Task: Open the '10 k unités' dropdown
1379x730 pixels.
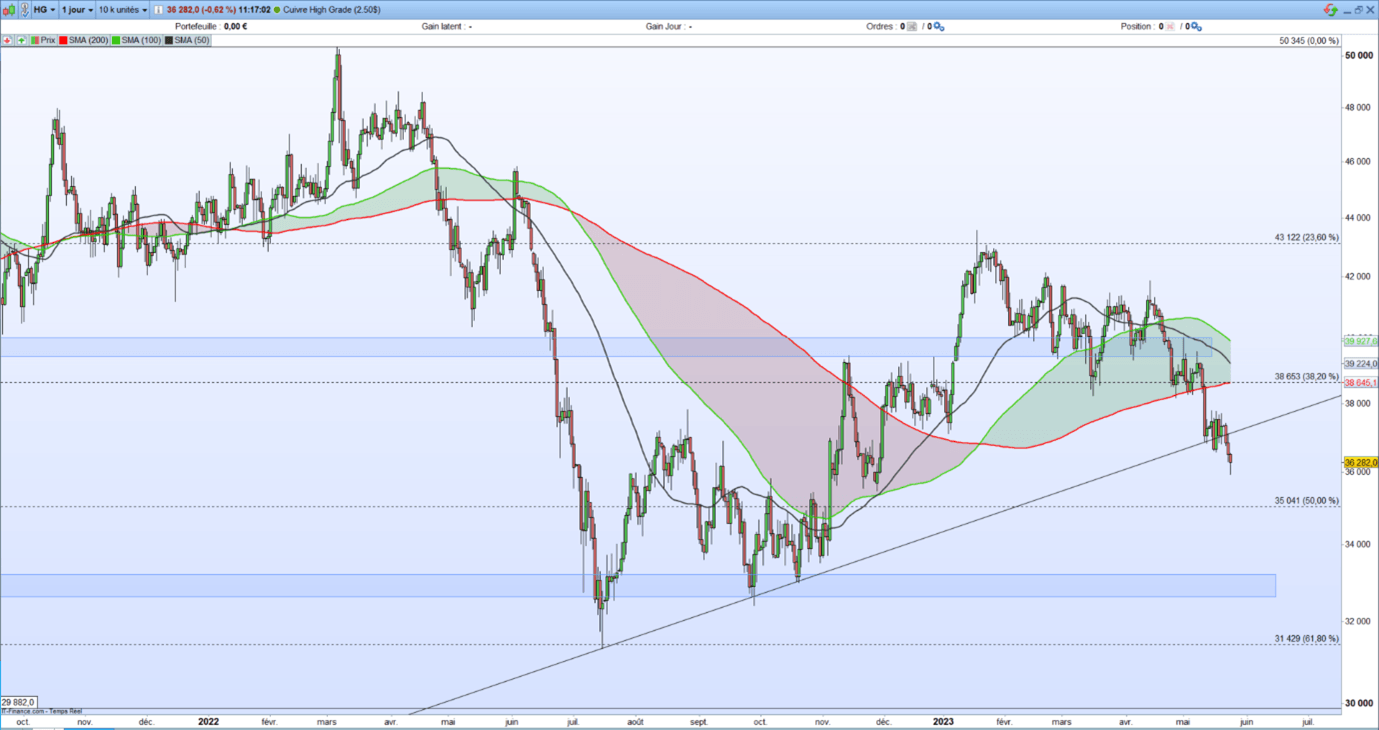Action: pos(122,10)
